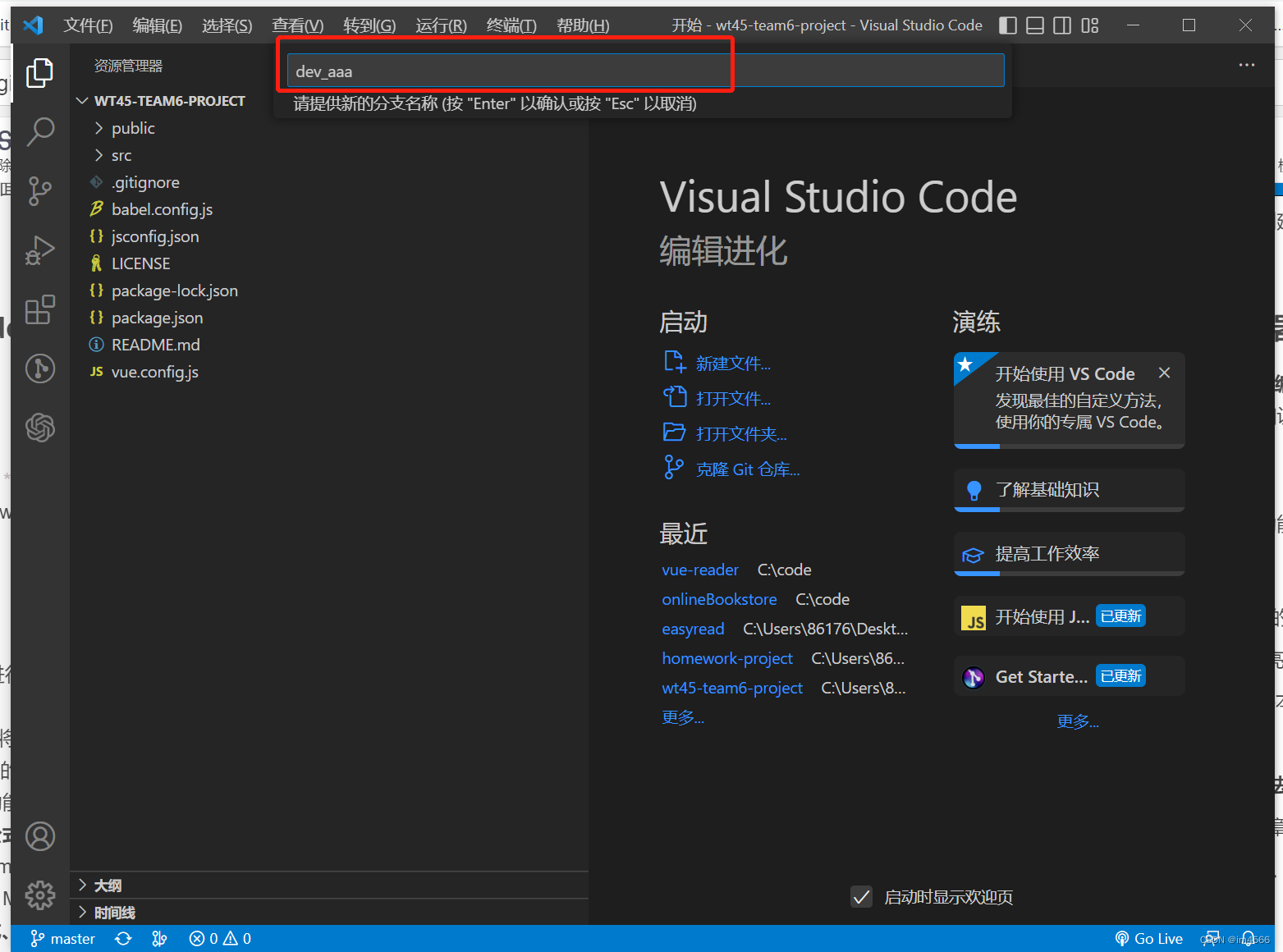Click 克隆 Git 仓库... link
Viewport: 1283px width, 952px height.
click(x=748, y=469)
